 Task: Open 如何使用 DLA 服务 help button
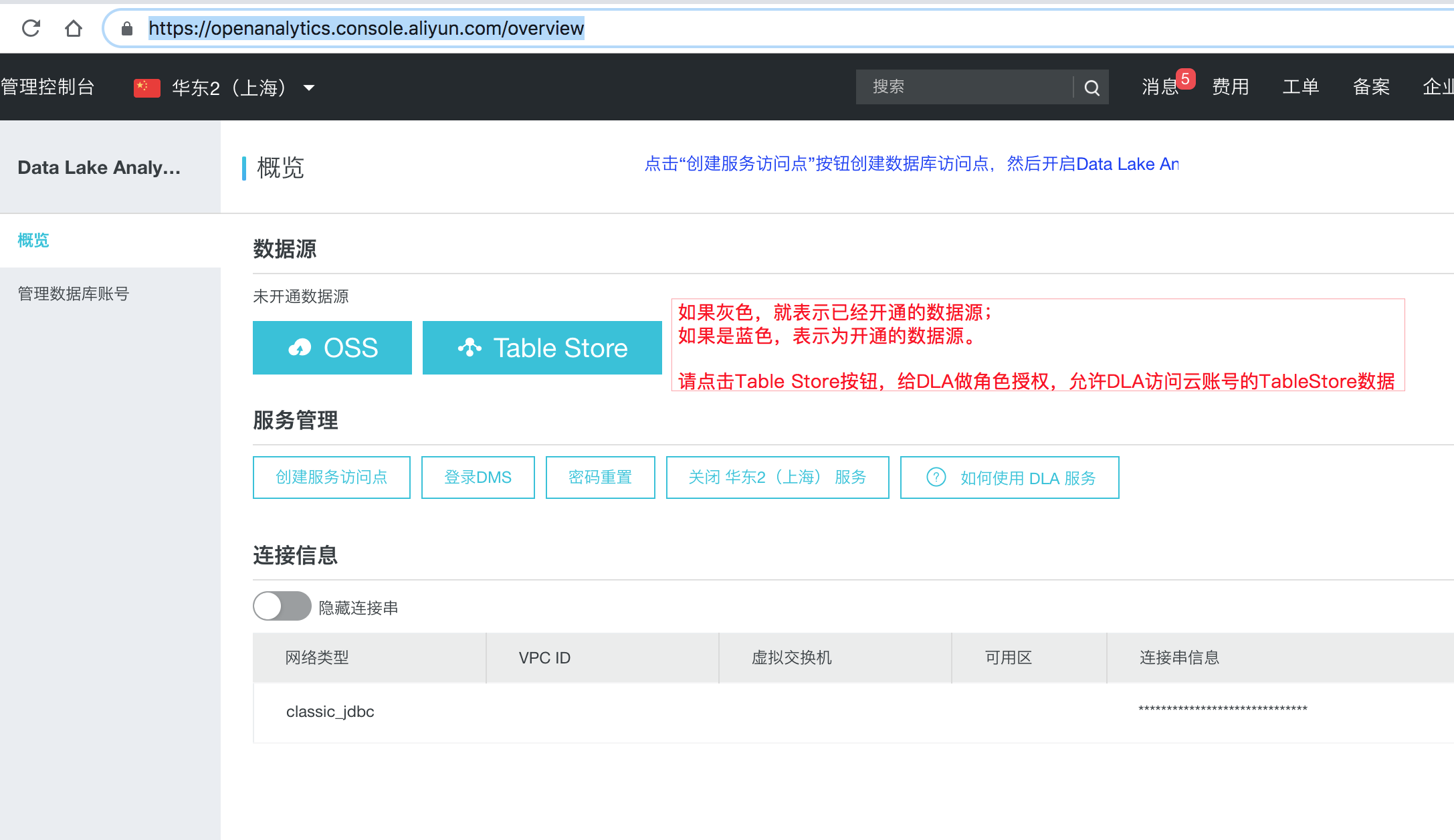[1010, 478]
